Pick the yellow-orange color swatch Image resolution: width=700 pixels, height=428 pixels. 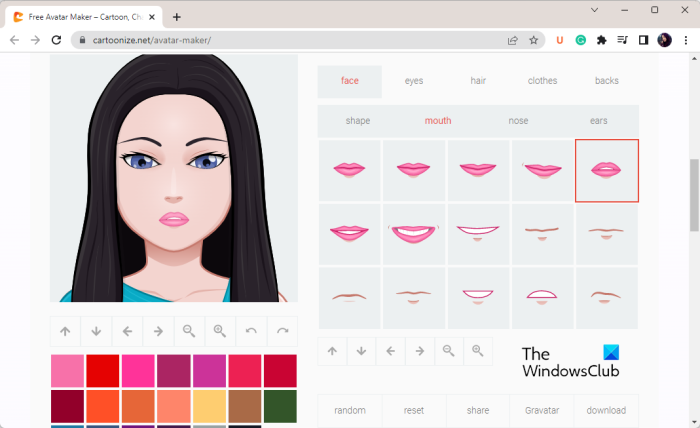tap(209, 406)
